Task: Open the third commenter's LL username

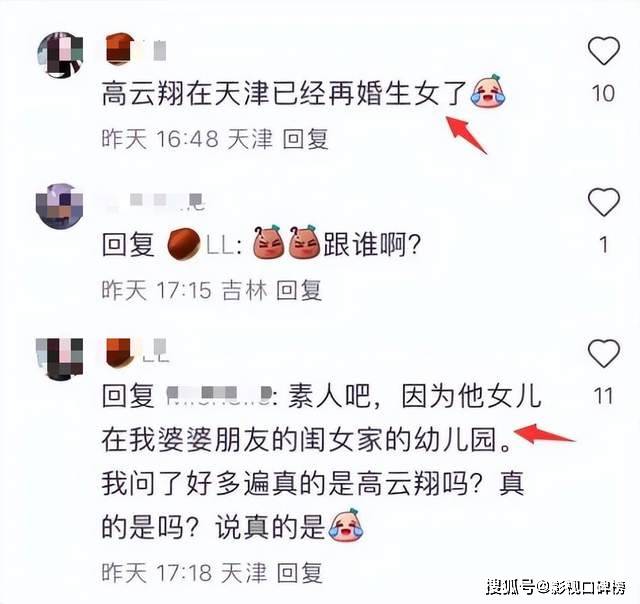Action: click(137, 352)
